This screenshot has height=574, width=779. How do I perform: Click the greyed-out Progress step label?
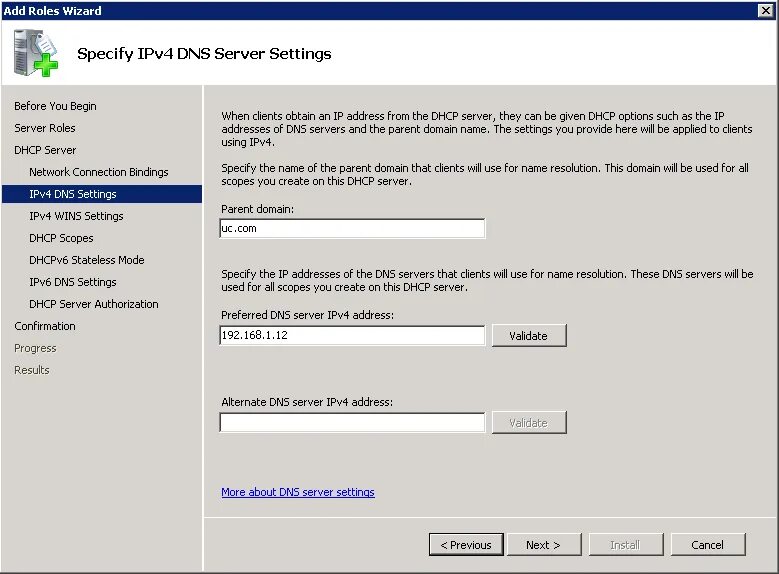pyautogui.click(x=35, y=348)
